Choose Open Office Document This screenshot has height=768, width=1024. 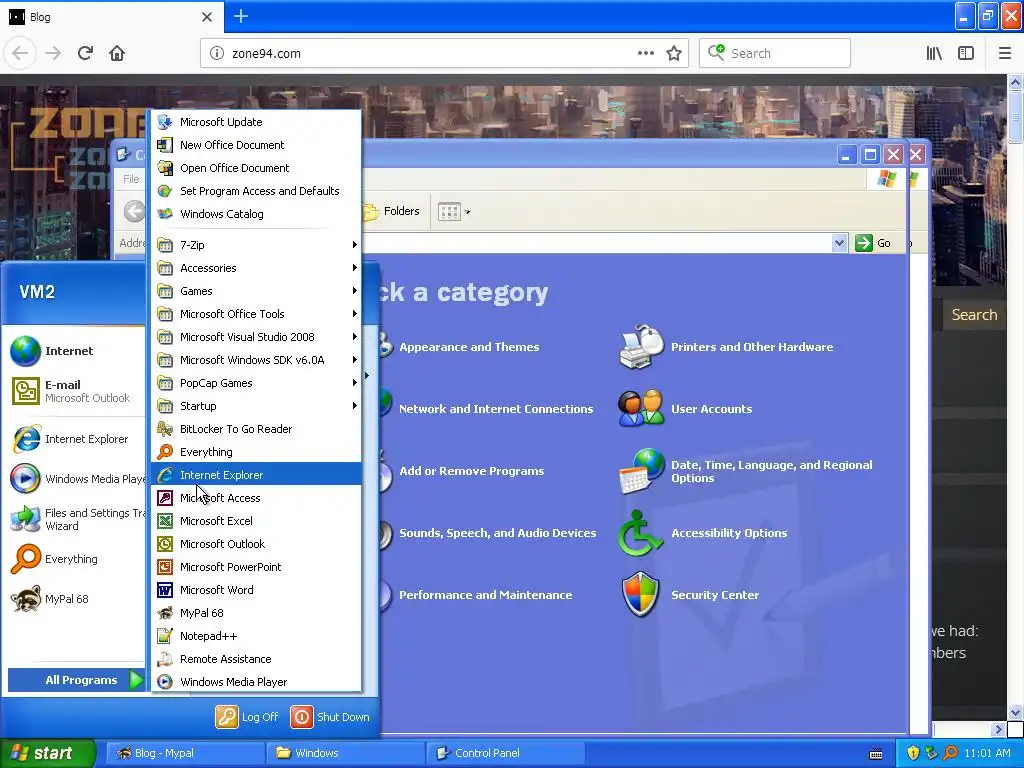click(256, 168)
